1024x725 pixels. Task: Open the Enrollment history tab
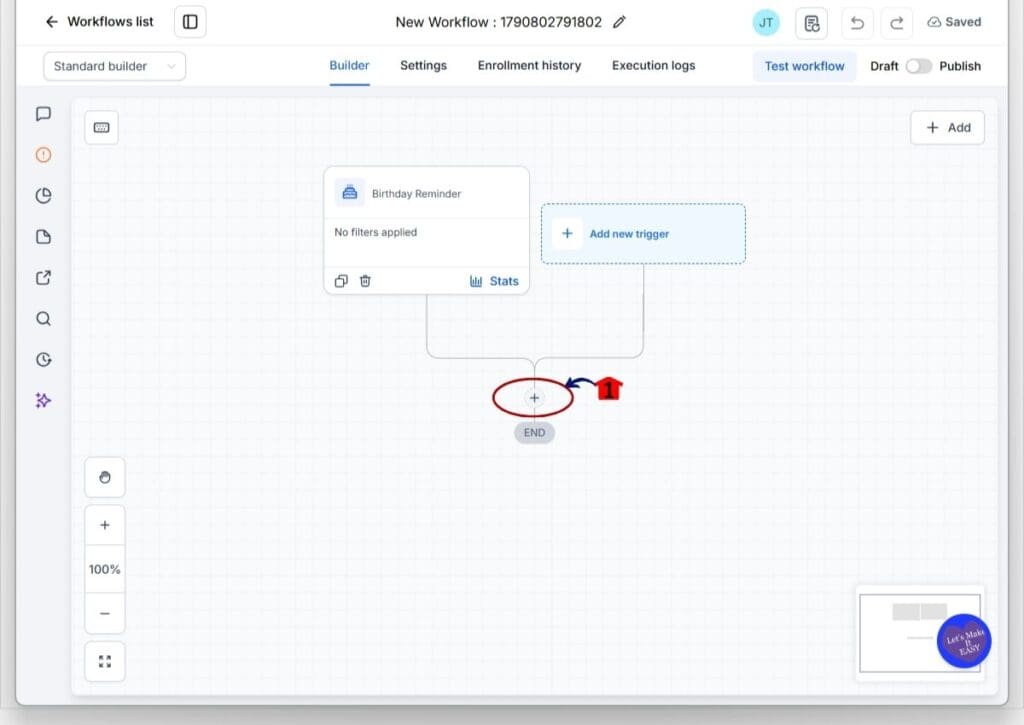pos(529,65)
